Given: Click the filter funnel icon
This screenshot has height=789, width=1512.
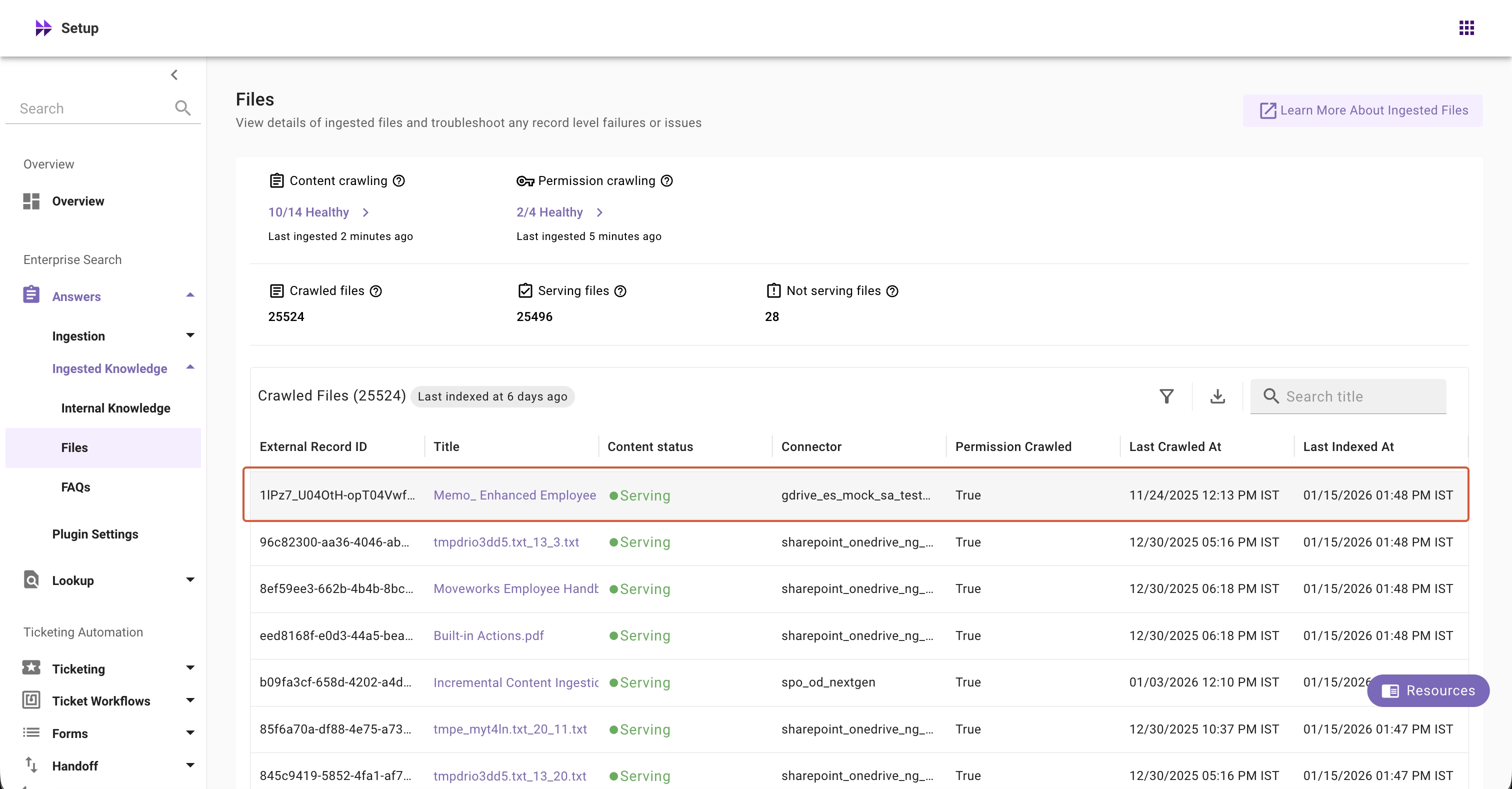Looking at the screenshot, I should pos(1166,396).
